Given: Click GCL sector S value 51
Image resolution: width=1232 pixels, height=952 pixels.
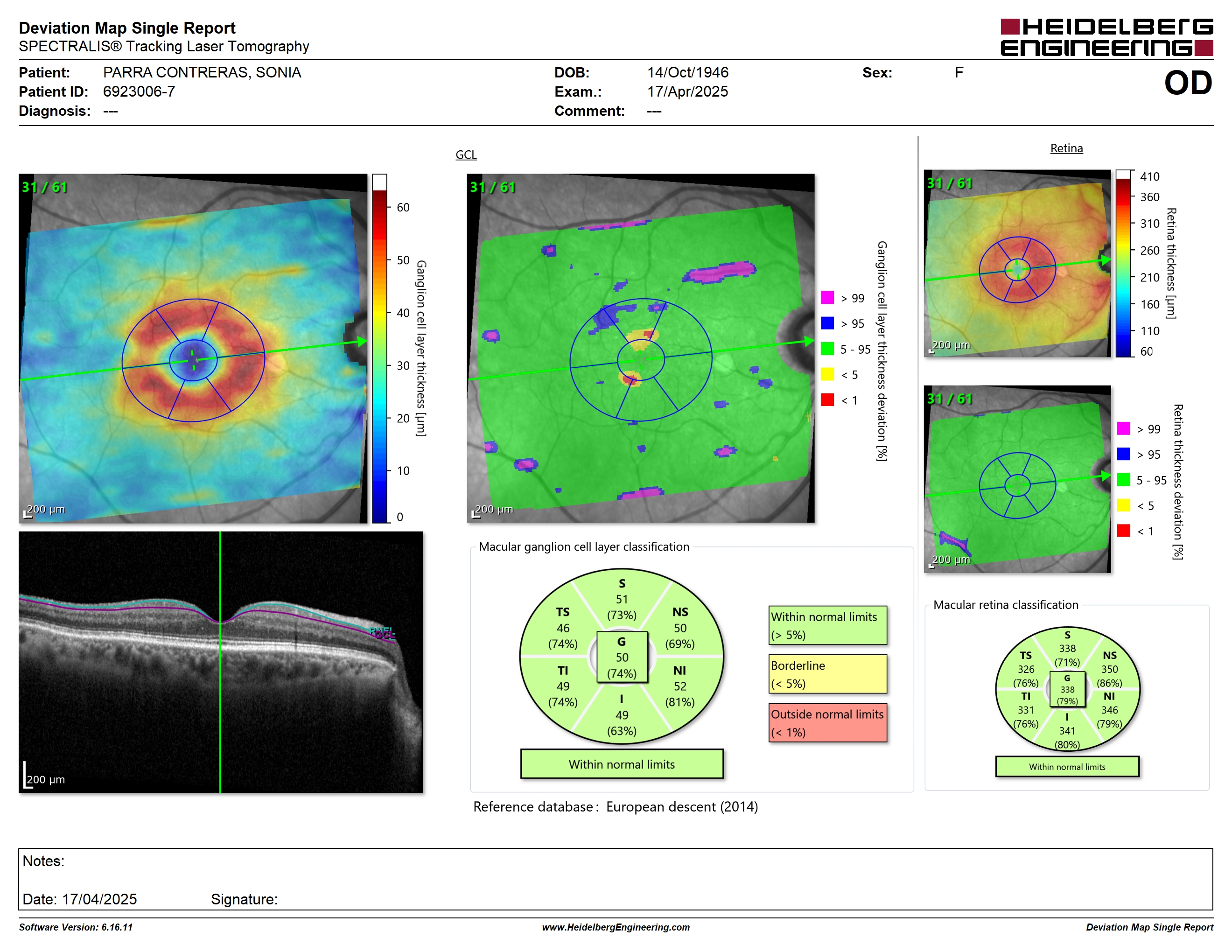Looking at the screenshot, I should (622, 600).
